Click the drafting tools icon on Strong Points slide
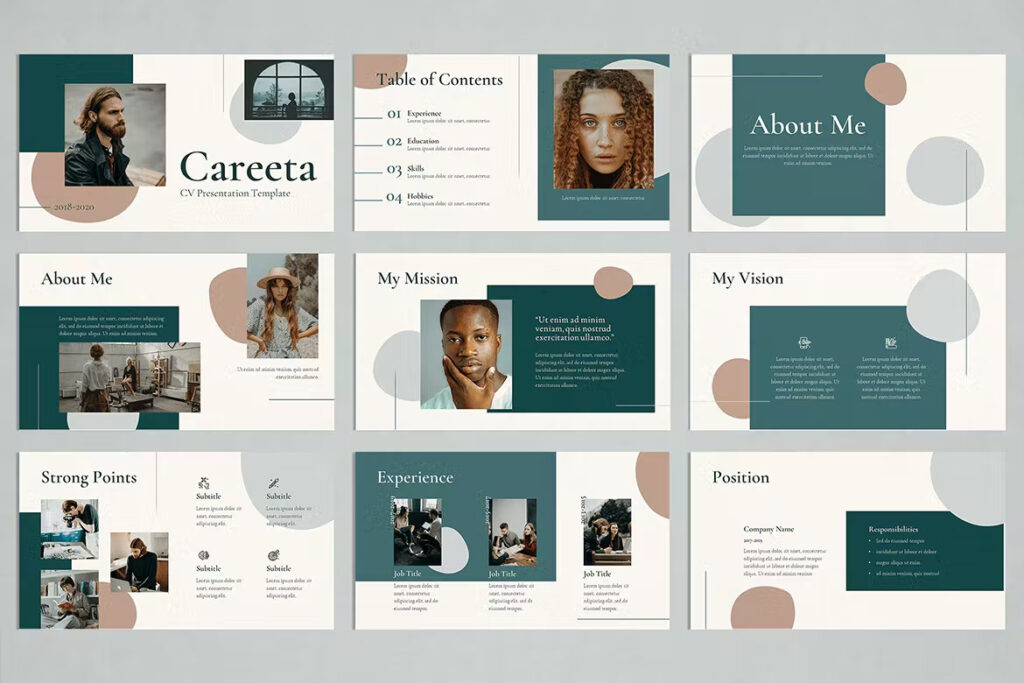Viewport: 1024px width, 683px height. (203, 483)
